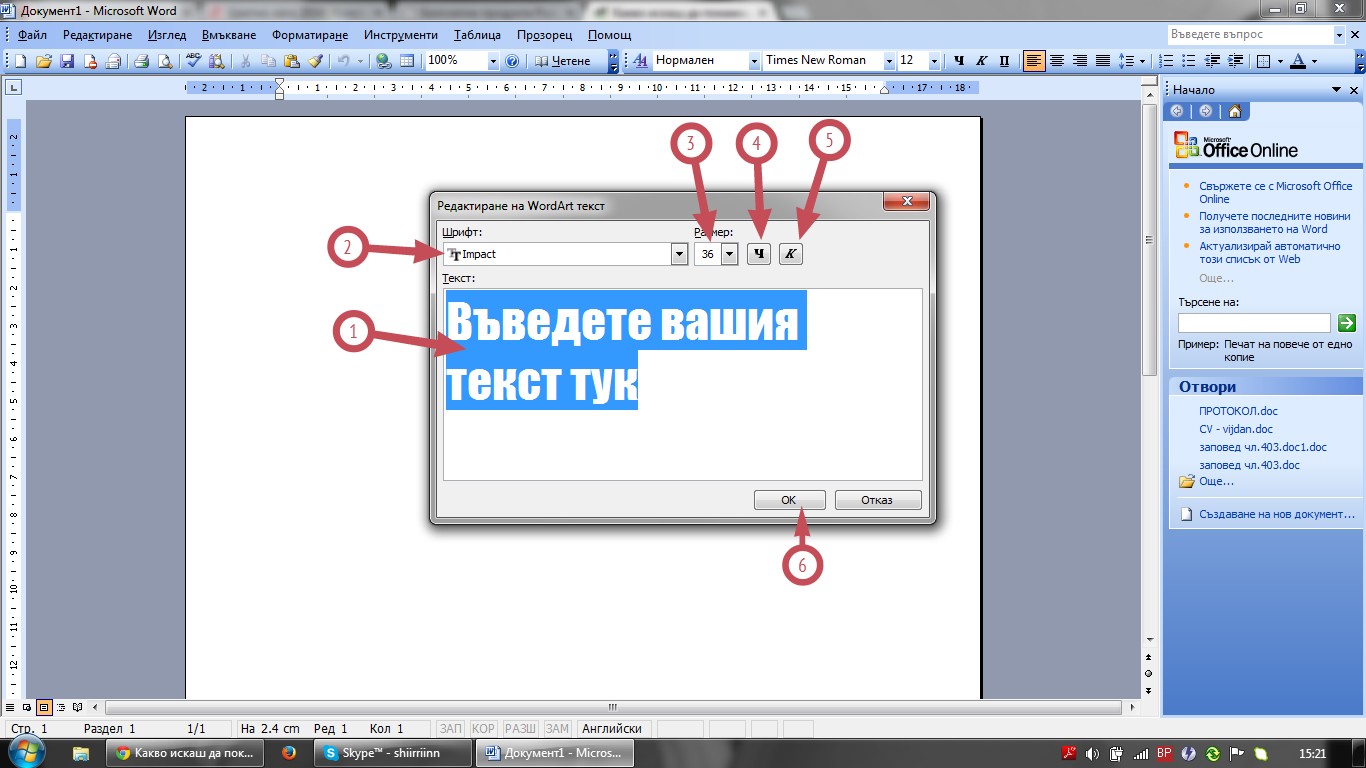This screenshot has height=768, width=1366.
Task: Toggle Bold in Word formatting toolbar
Action: [959, 61]
